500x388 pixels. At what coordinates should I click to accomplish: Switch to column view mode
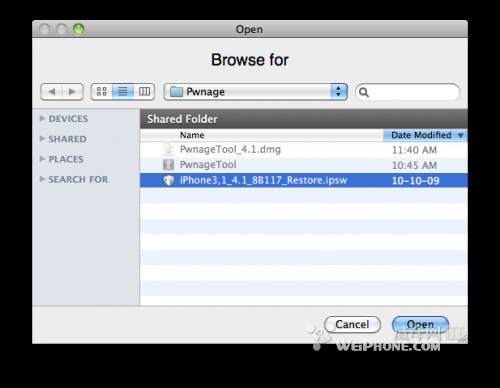(x=144, y=91)
